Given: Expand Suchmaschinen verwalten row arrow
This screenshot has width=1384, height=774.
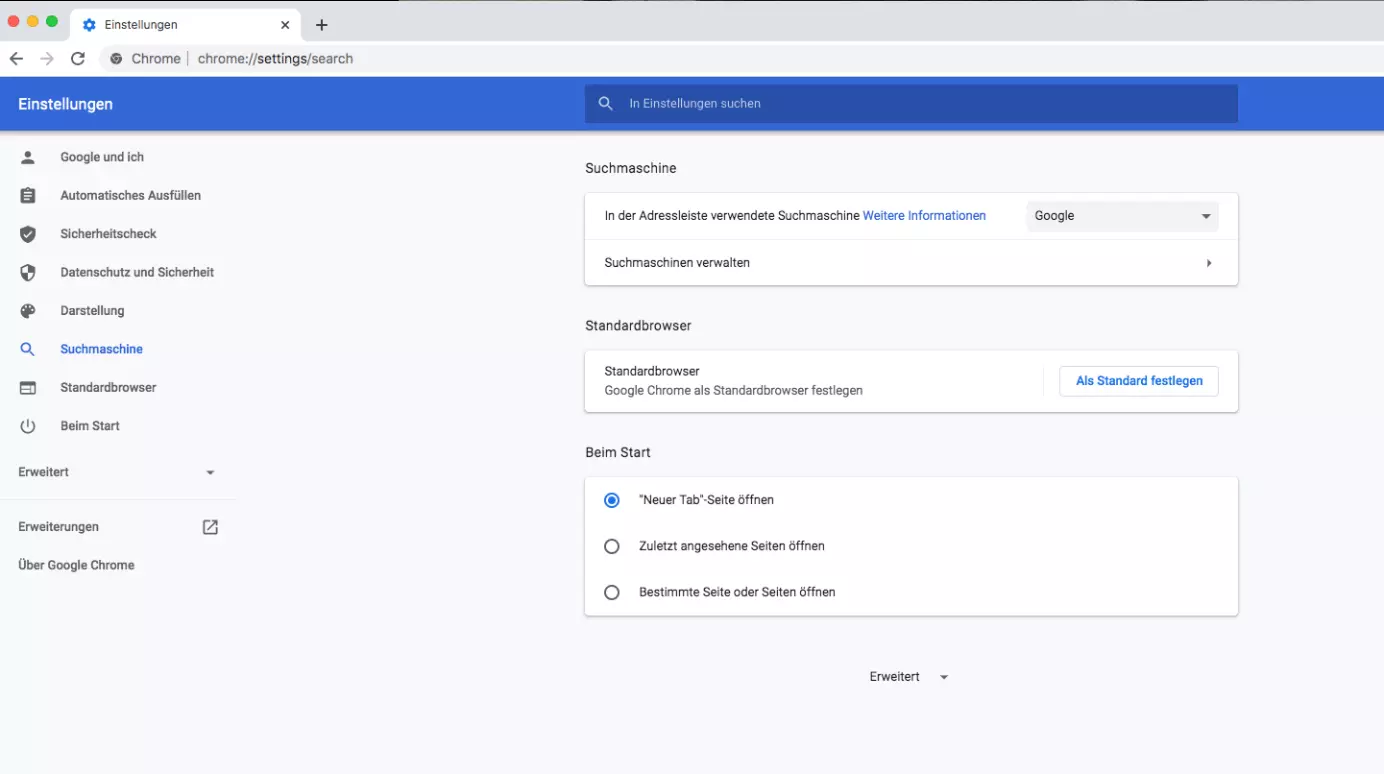Looking at the screenshot, I should [1209, 263].
